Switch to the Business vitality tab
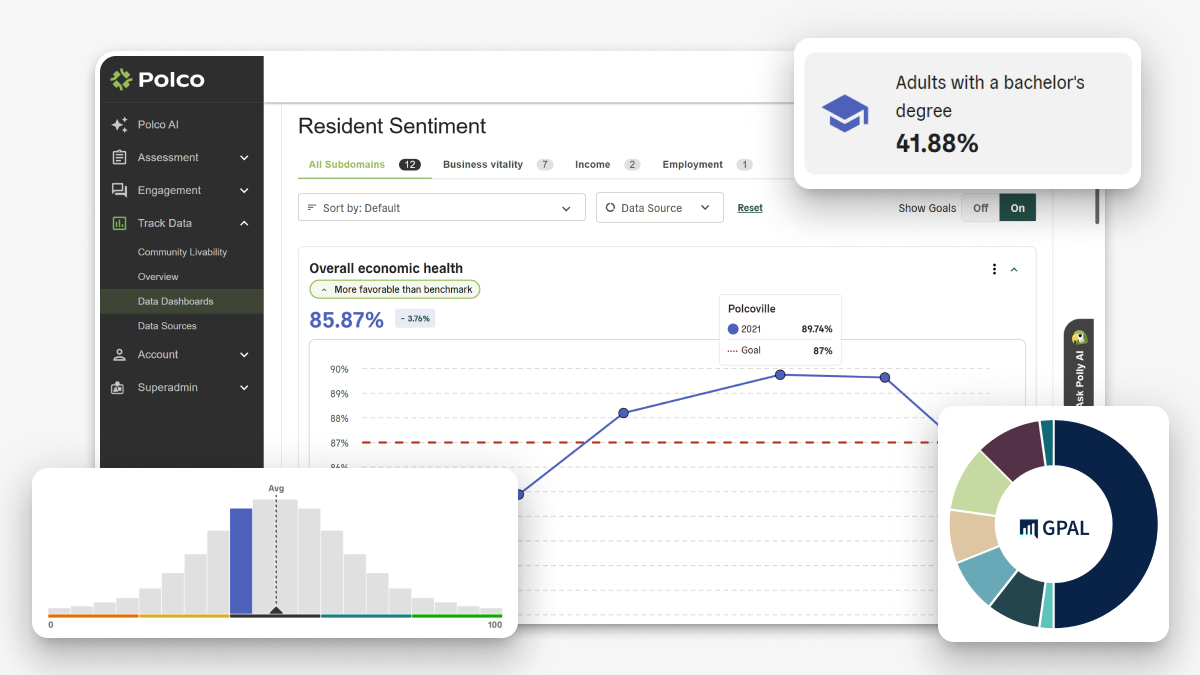Viewport: 1200px width, 675px height. (x=481, y=164)
